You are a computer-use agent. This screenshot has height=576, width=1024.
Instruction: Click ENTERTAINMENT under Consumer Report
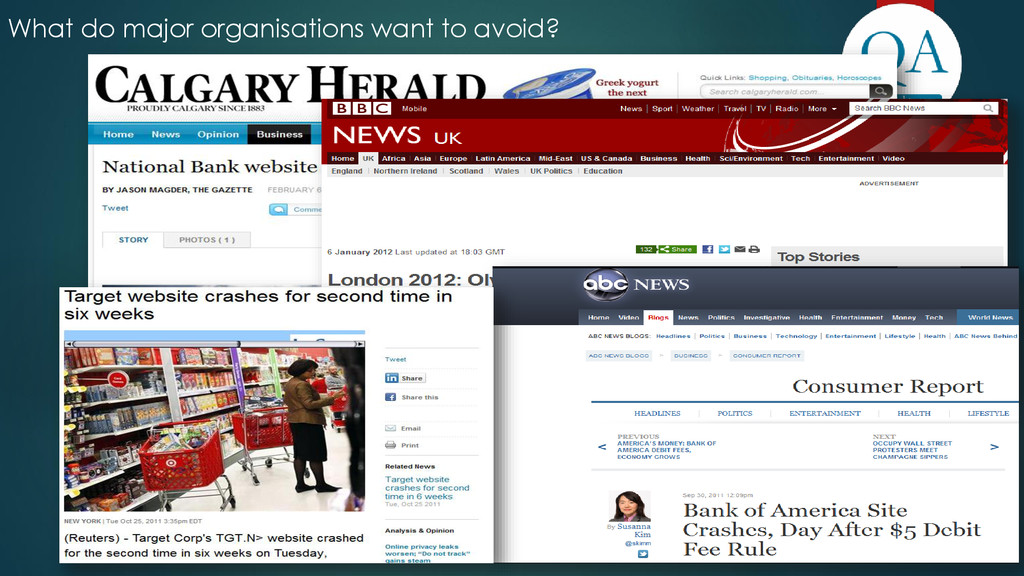[x=825, y=413]
